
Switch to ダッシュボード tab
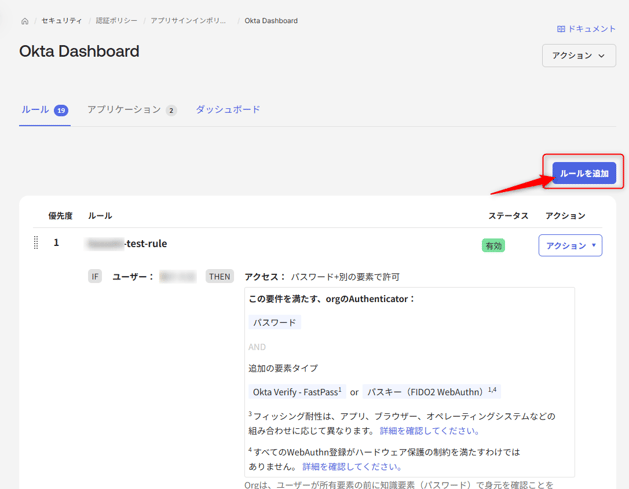click(x=228, y=110)
